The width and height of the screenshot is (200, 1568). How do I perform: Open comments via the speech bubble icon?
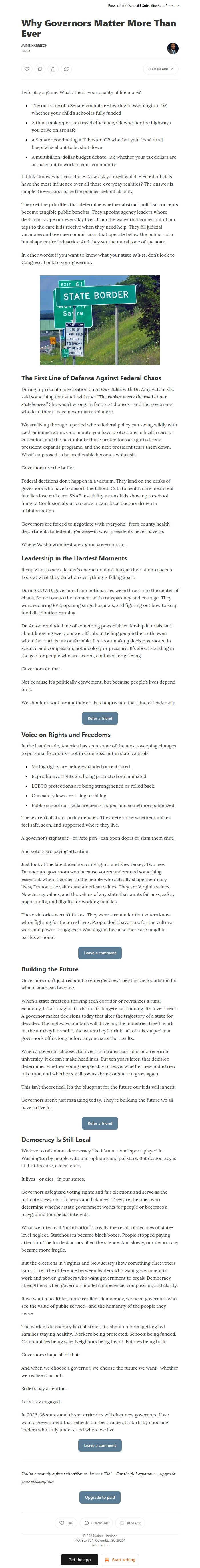coord(40,69)
